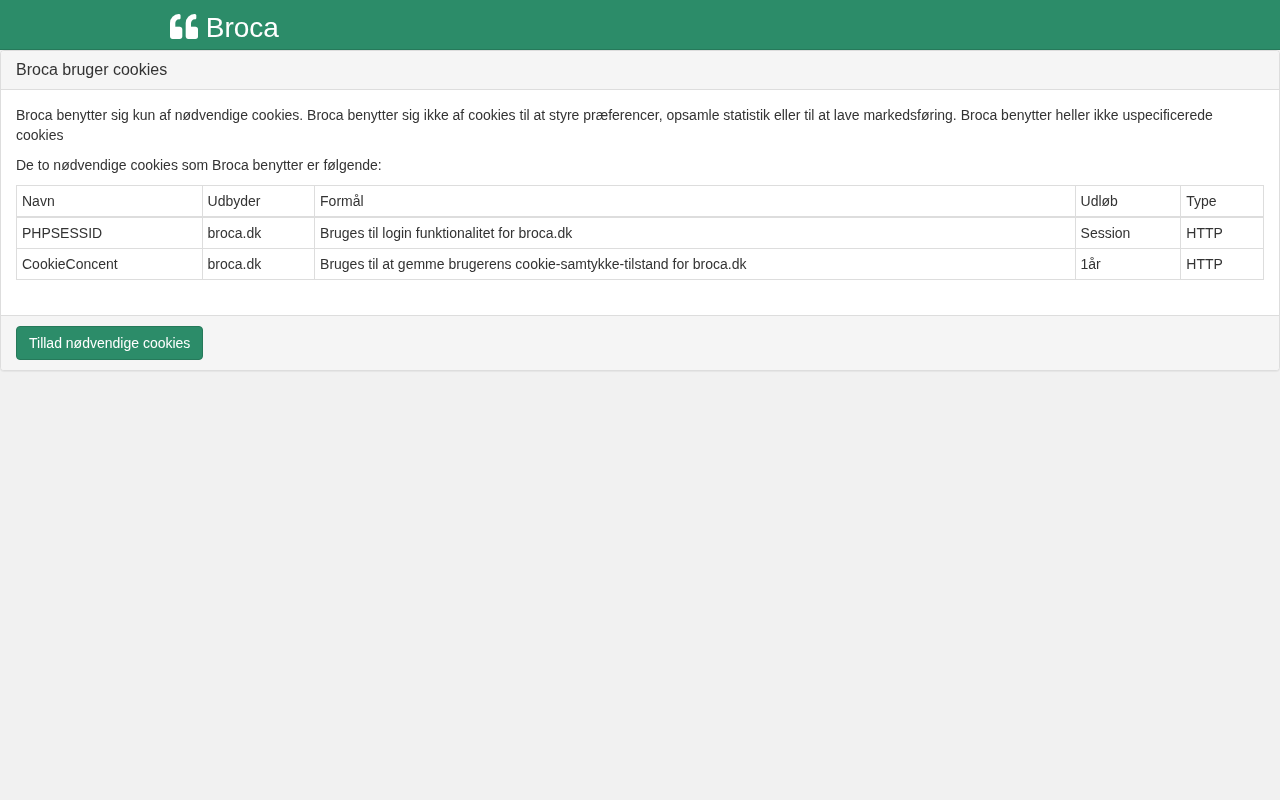The width and height of the screenshot is (1280, 800).
Task: Click HTTP type in PHPSESSID row
Action: (x=1221, y=233)
